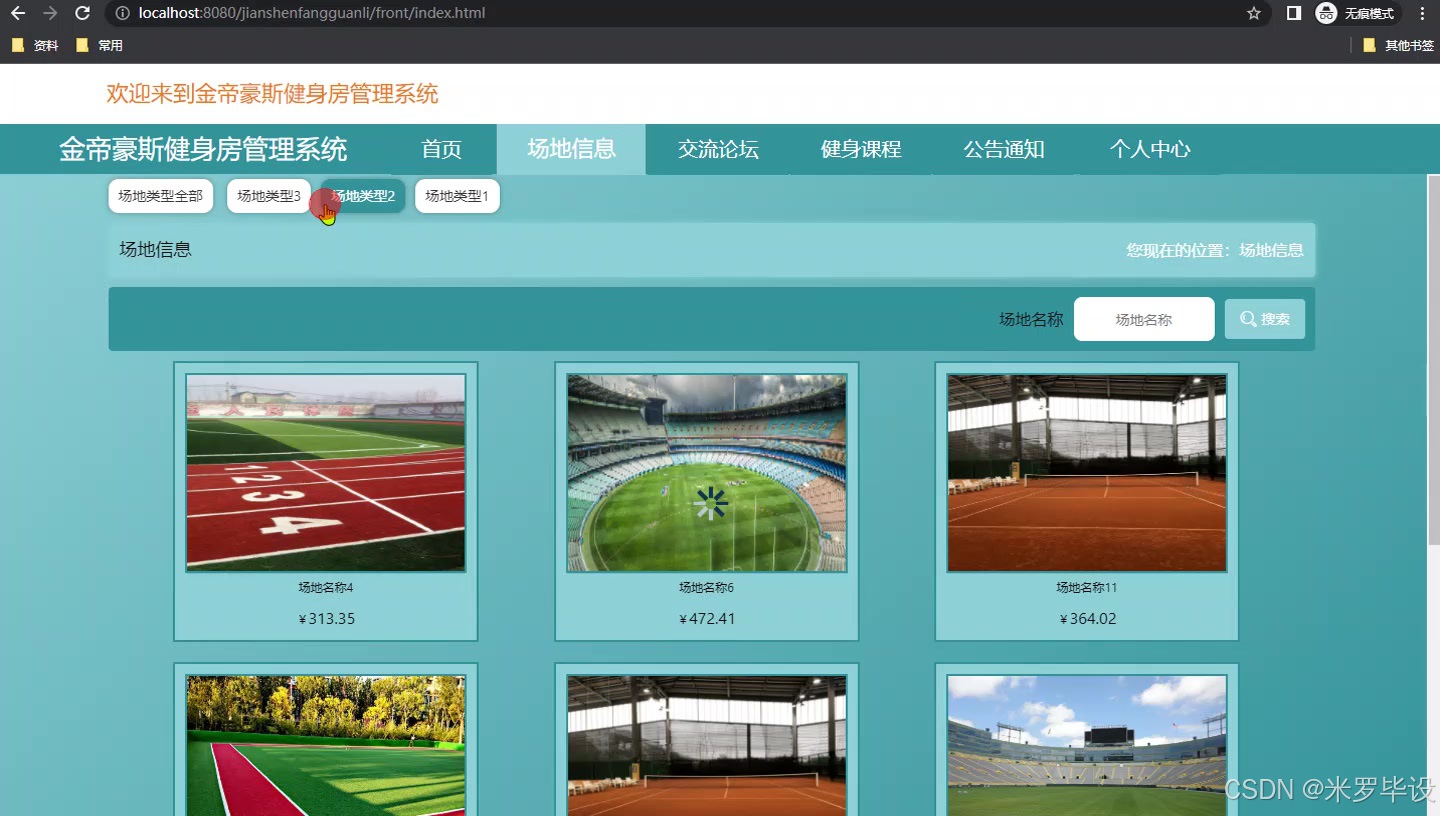Click the 场地名称 label beside the search box
The image size is (1440, 816).
tap(1031, 320)
